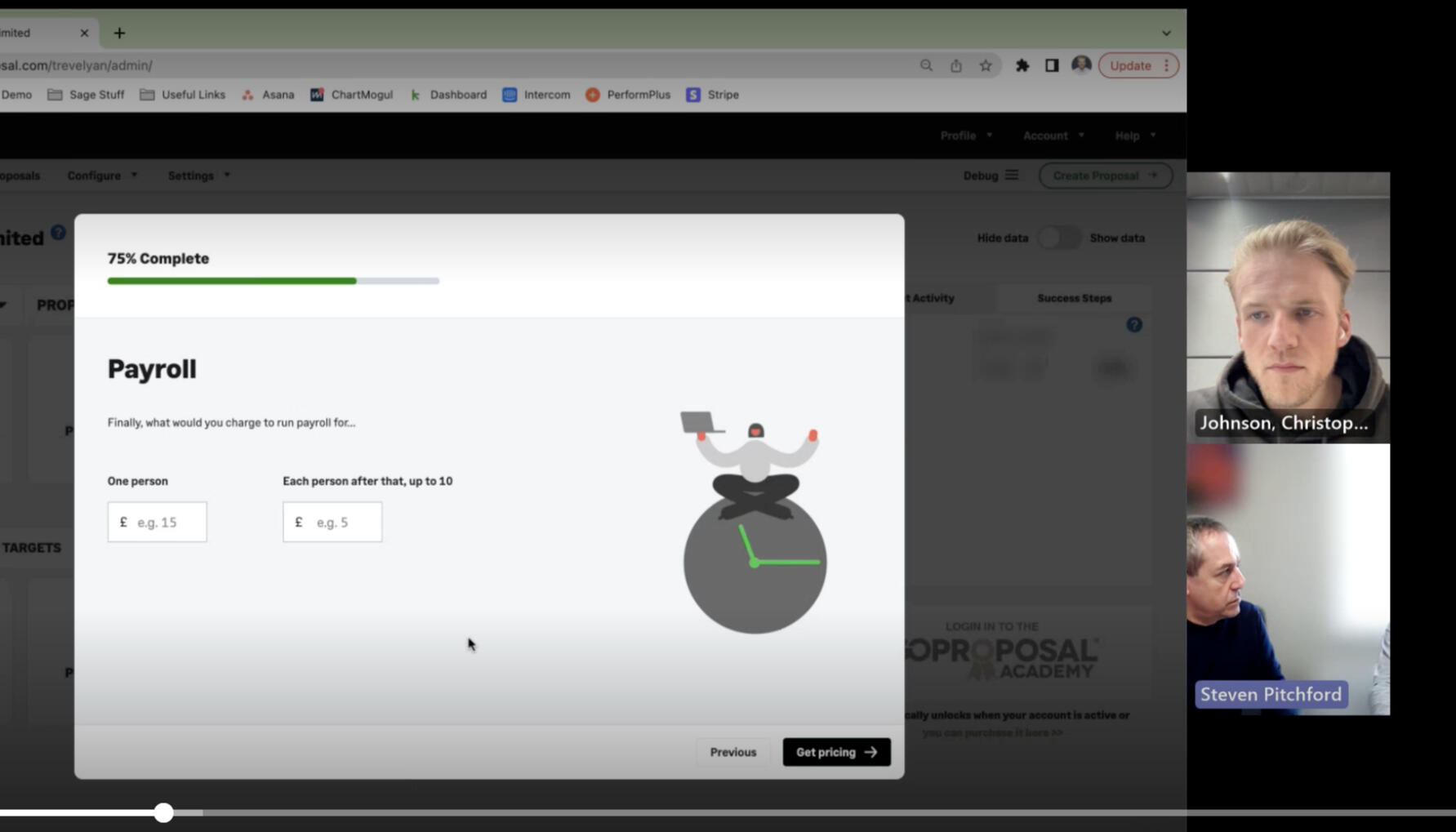This screenshot has width=1456, height=832.
Task: Click the browser zoom magnifier icon
Action: pyautogui.click(x=926, y=65)
